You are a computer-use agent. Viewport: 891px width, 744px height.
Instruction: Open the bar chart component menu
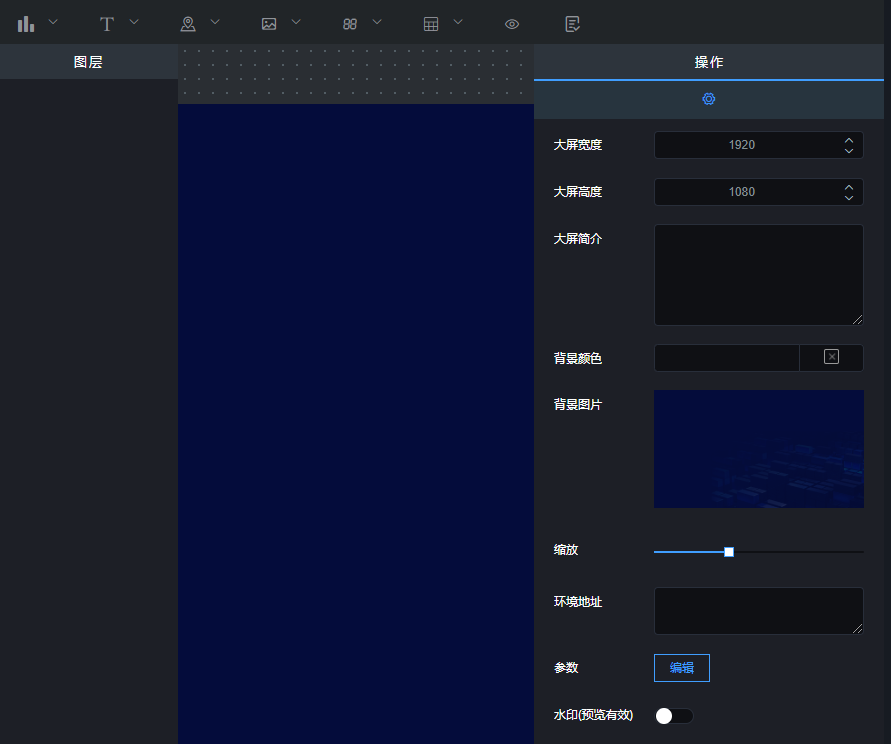coord(26,23)
